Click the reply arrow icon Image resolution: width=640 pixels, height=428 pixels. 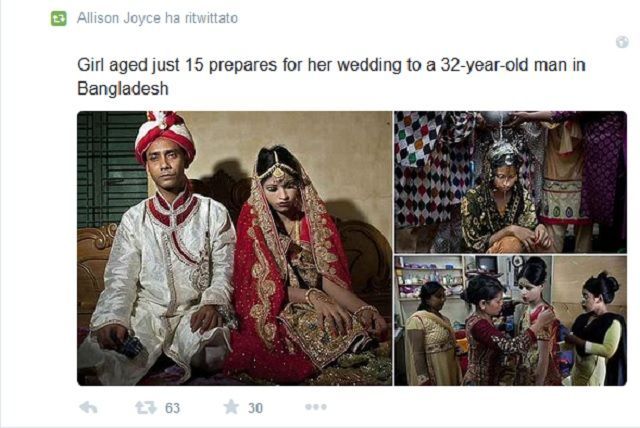(88, 407)
